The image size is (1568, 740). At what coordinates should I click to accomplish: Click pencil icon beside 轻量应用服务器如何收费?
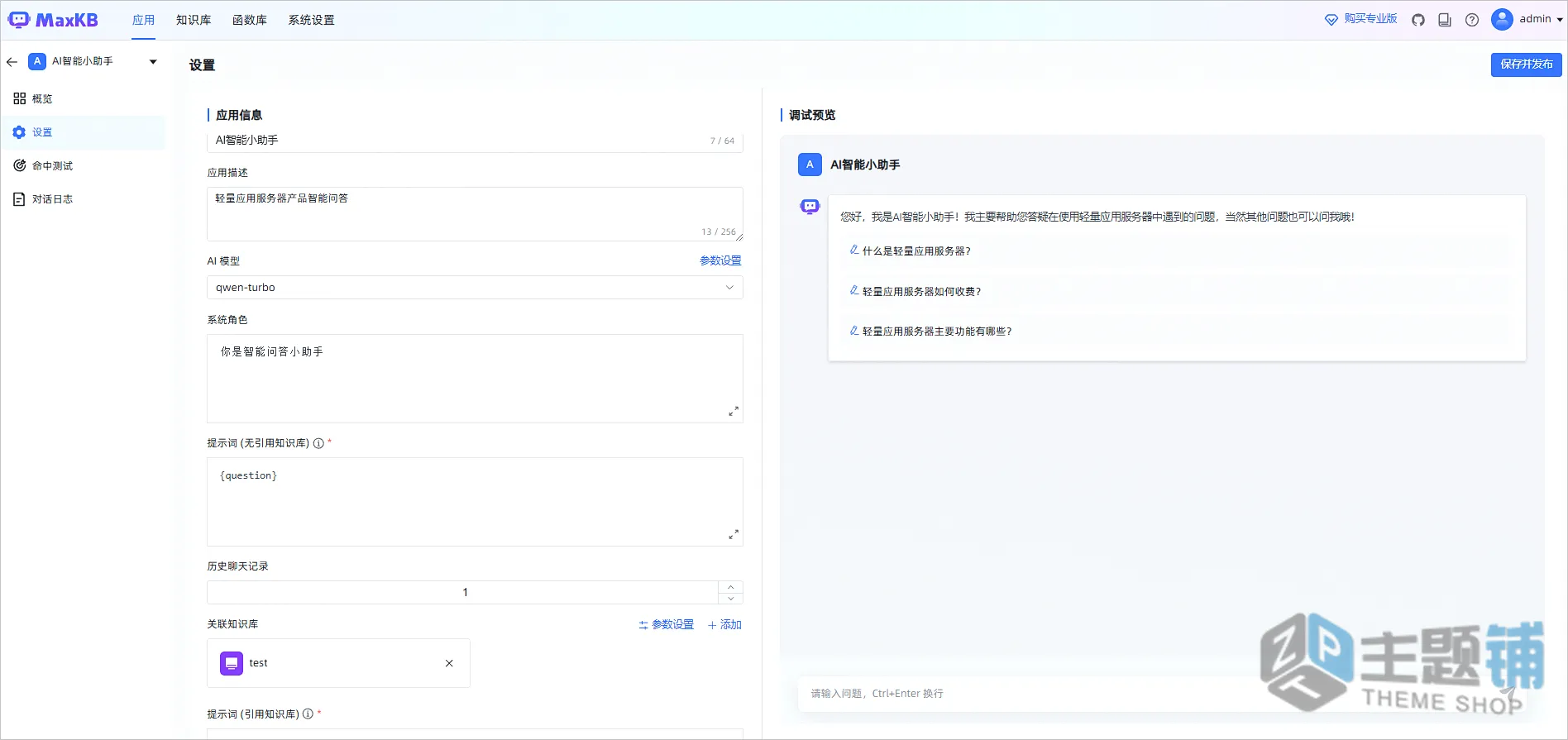tap(854, 290)
